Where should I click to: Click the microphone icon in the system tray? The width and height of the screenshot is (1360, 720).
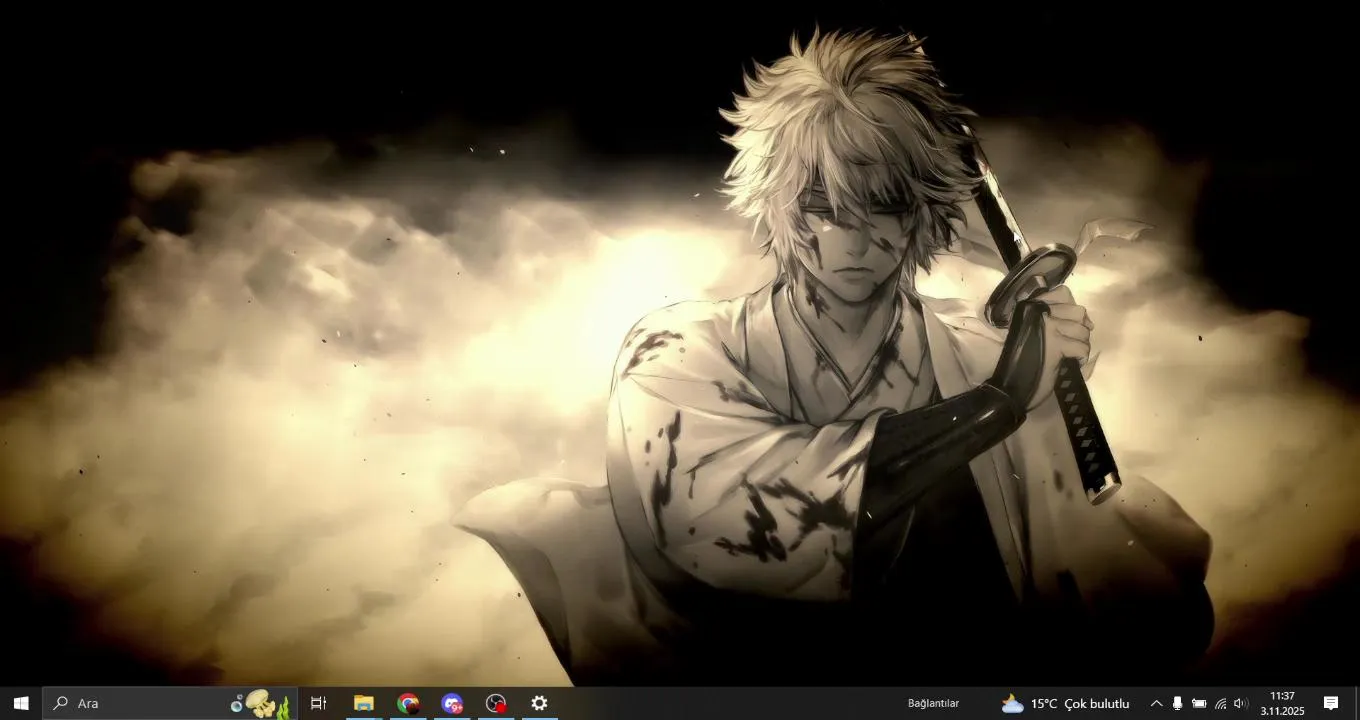(x=1178, y=703)
